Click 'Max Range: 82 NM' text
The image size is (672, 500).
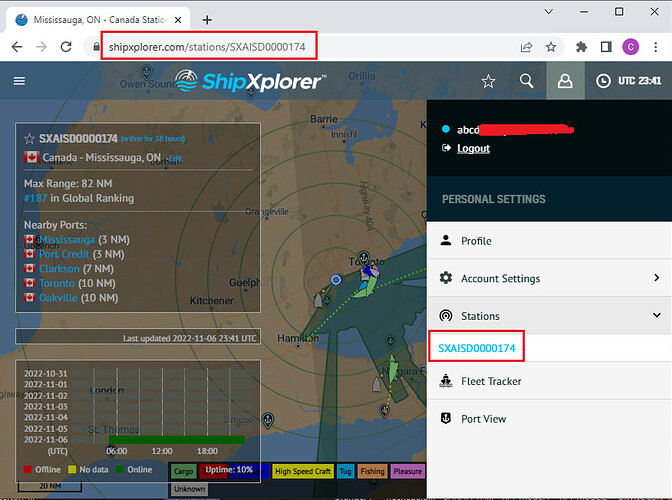pos(68,183)
